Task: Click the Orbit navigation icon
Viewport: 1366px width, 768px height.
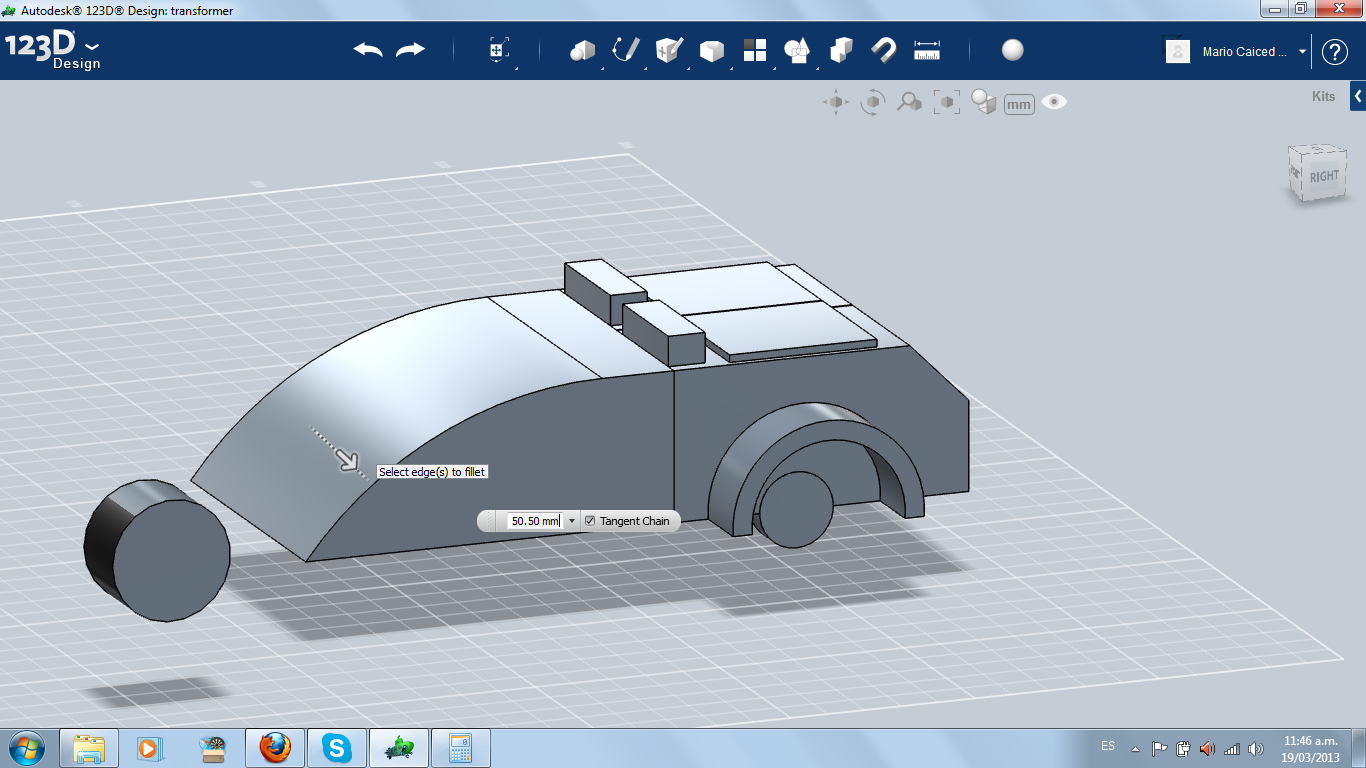Action: 873,102
